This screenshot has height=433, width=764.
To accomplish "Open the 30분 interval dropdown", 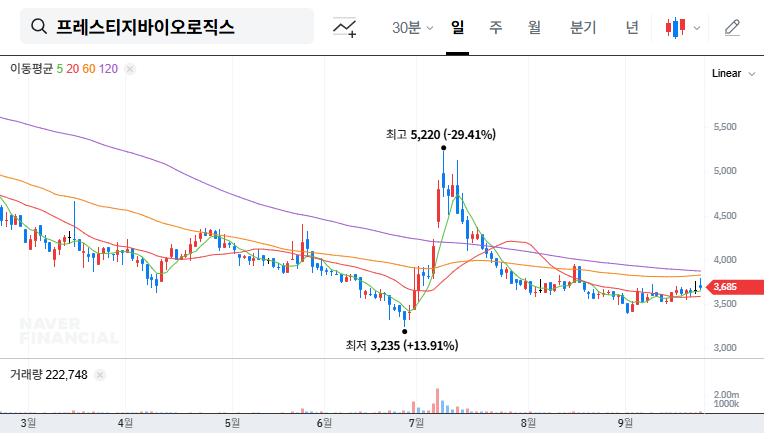I will (412, 27).
